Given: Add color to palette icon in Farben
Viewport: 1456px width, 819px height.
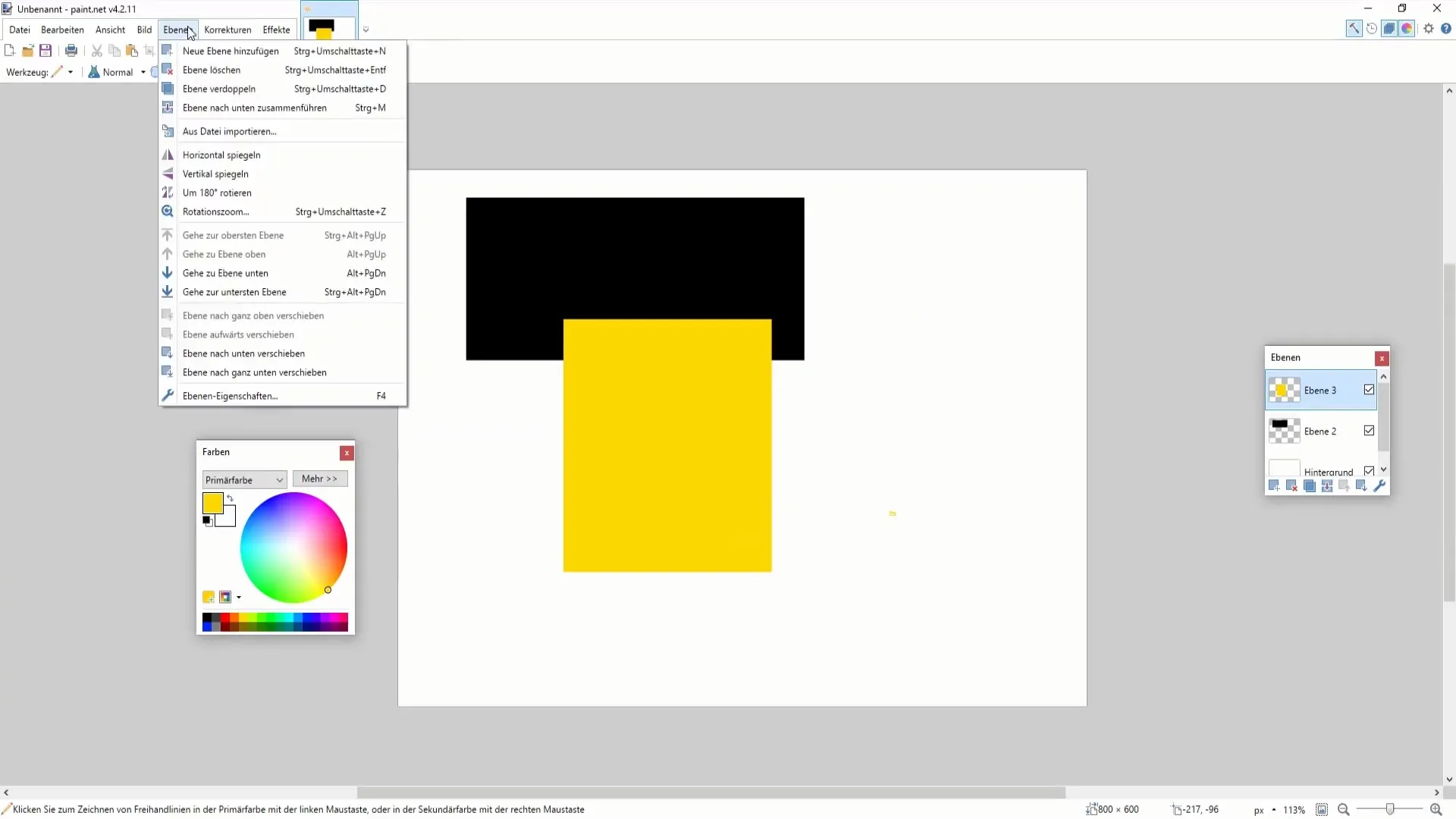Looking at the screenshot, I should click(x=209, y=598).
